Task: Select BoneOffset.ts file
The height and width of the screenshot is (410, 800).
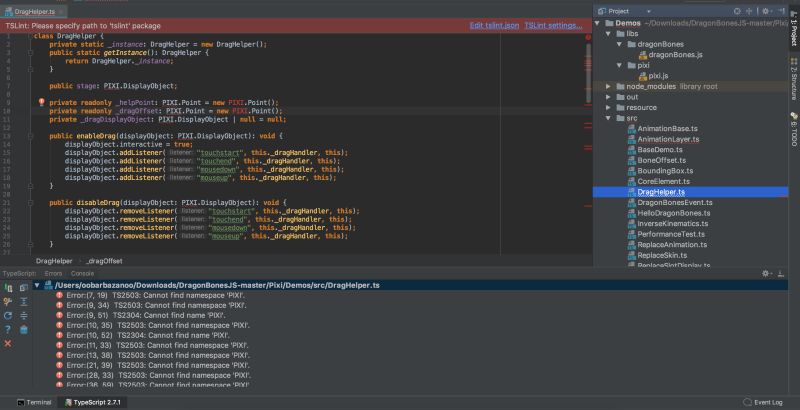Action: (x=657, y=161)
